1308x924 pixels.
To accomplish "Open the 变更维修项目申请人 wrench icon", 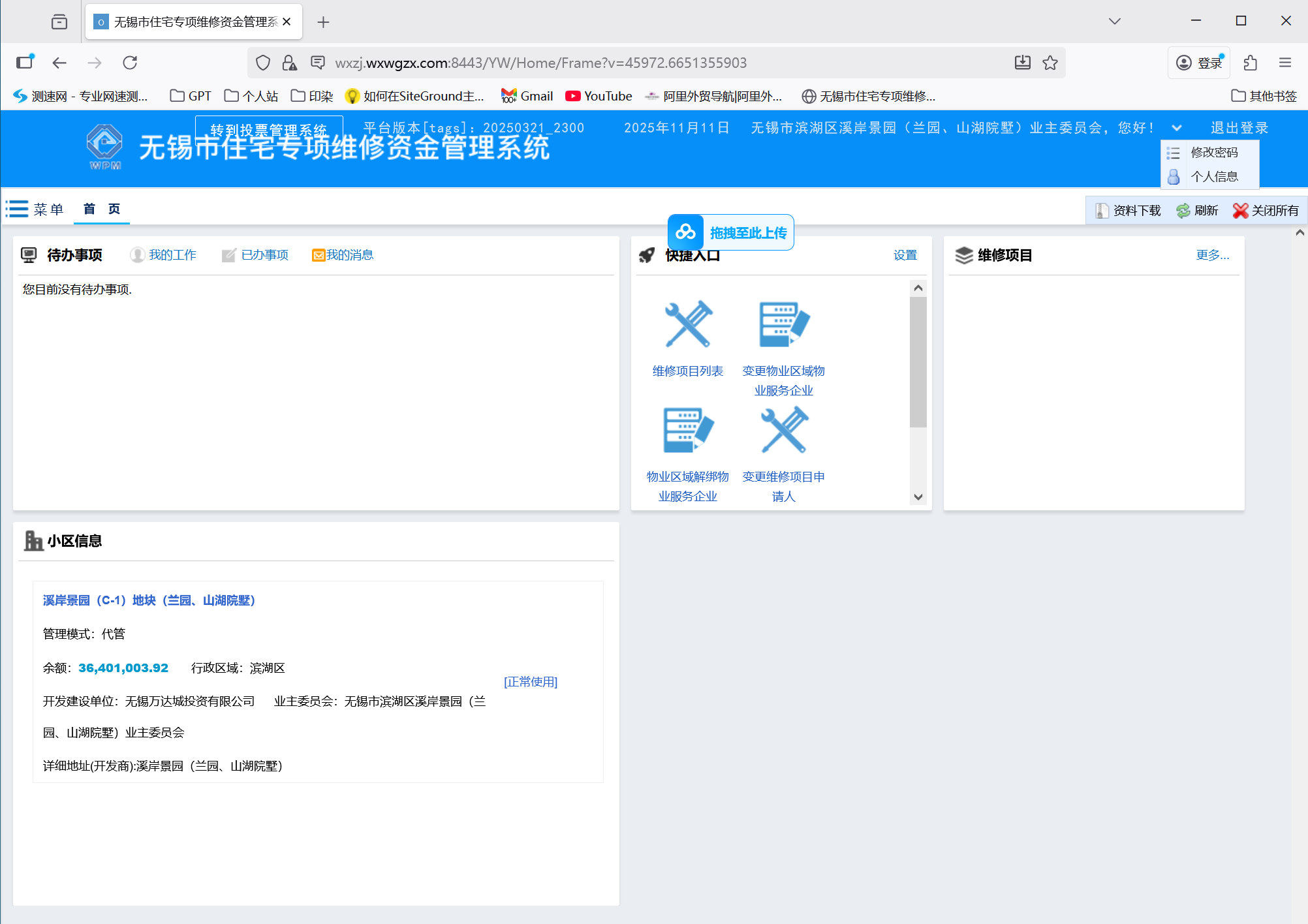I will coord(783,430).
